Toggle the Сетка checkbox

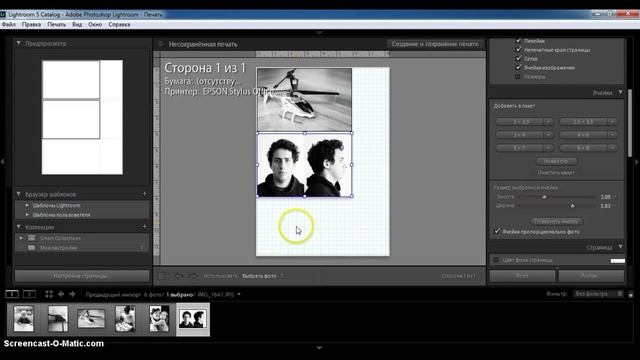(518, 59)
